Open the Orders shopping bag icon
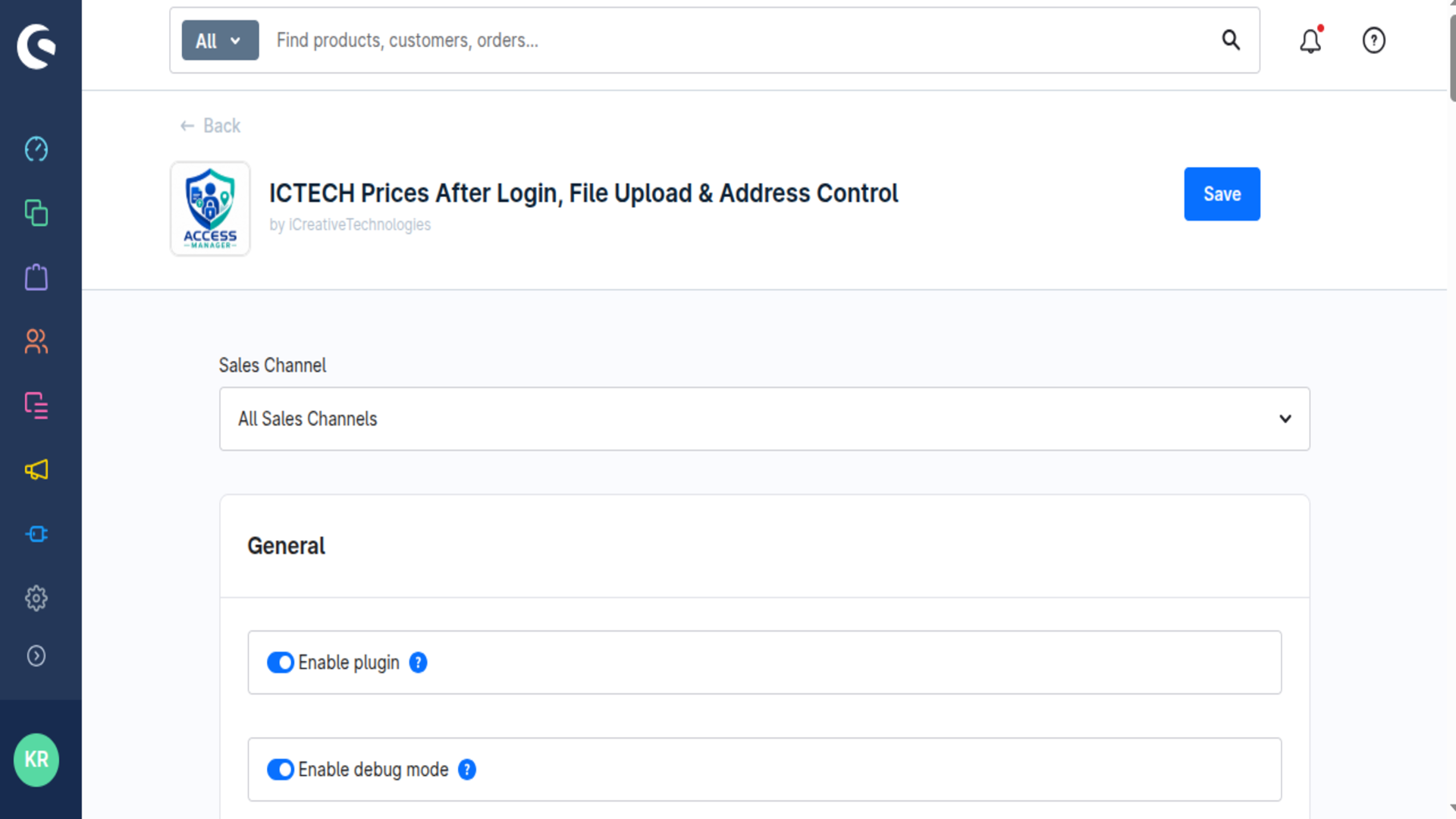Viewport: 1456px width, 819px height. [36, 278]
